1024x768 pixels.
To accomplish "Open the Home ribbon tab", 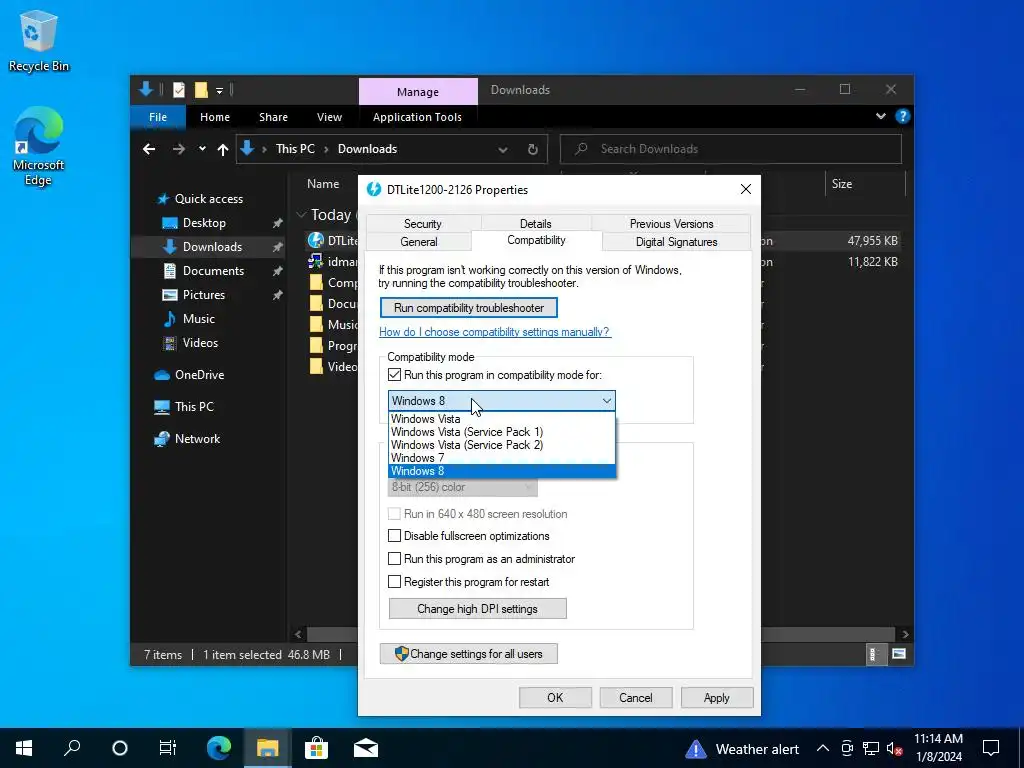I will pyautogui.click(x=215, y=117).
